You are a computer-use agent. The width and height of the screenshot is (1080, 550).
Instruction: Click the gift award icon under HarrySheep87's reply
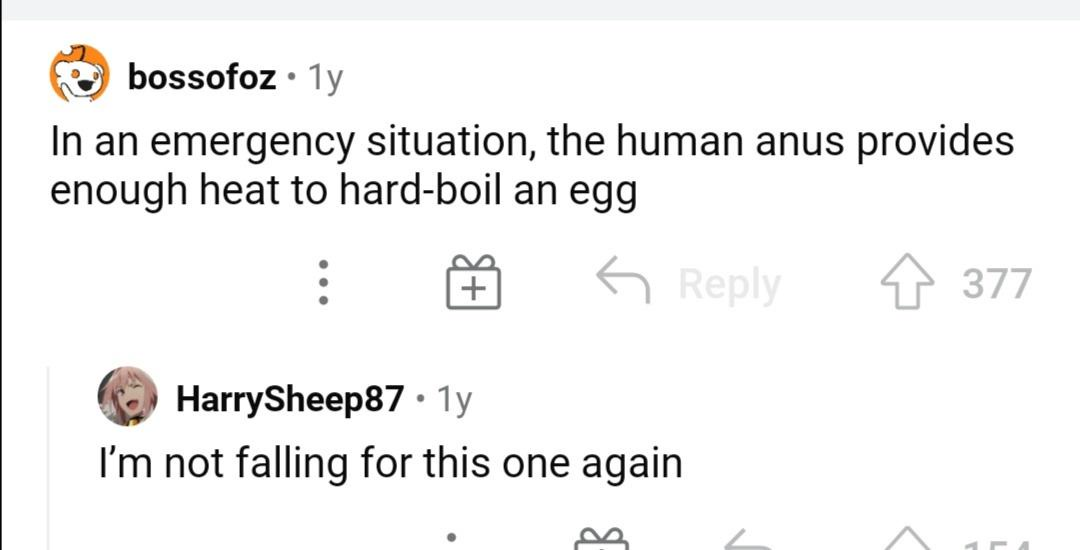tap(601, 539)
